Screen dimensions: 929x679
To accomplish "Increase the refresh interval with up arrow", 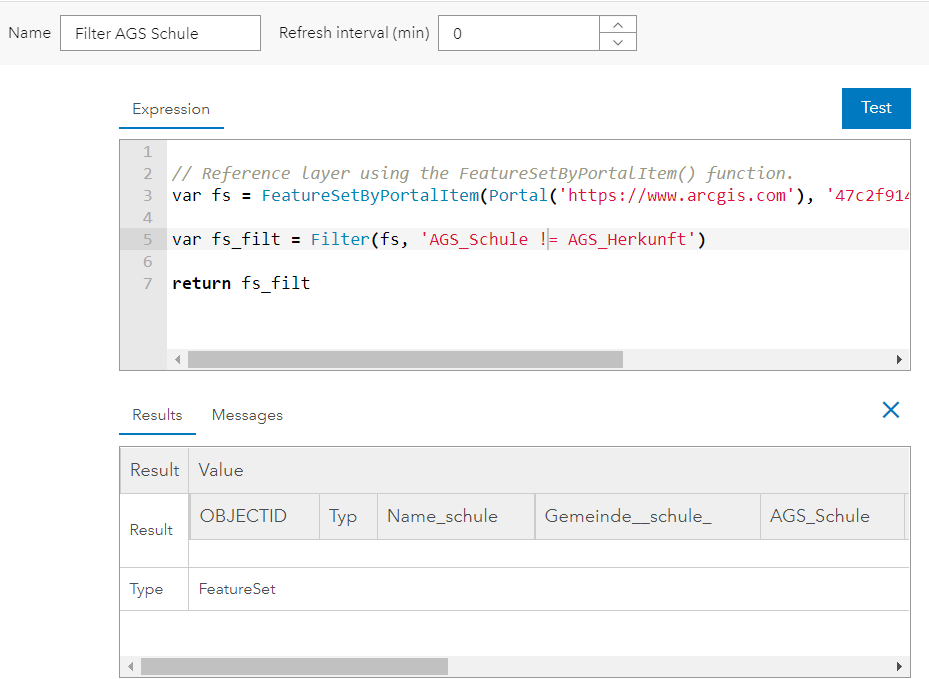I will pos(618,25).
